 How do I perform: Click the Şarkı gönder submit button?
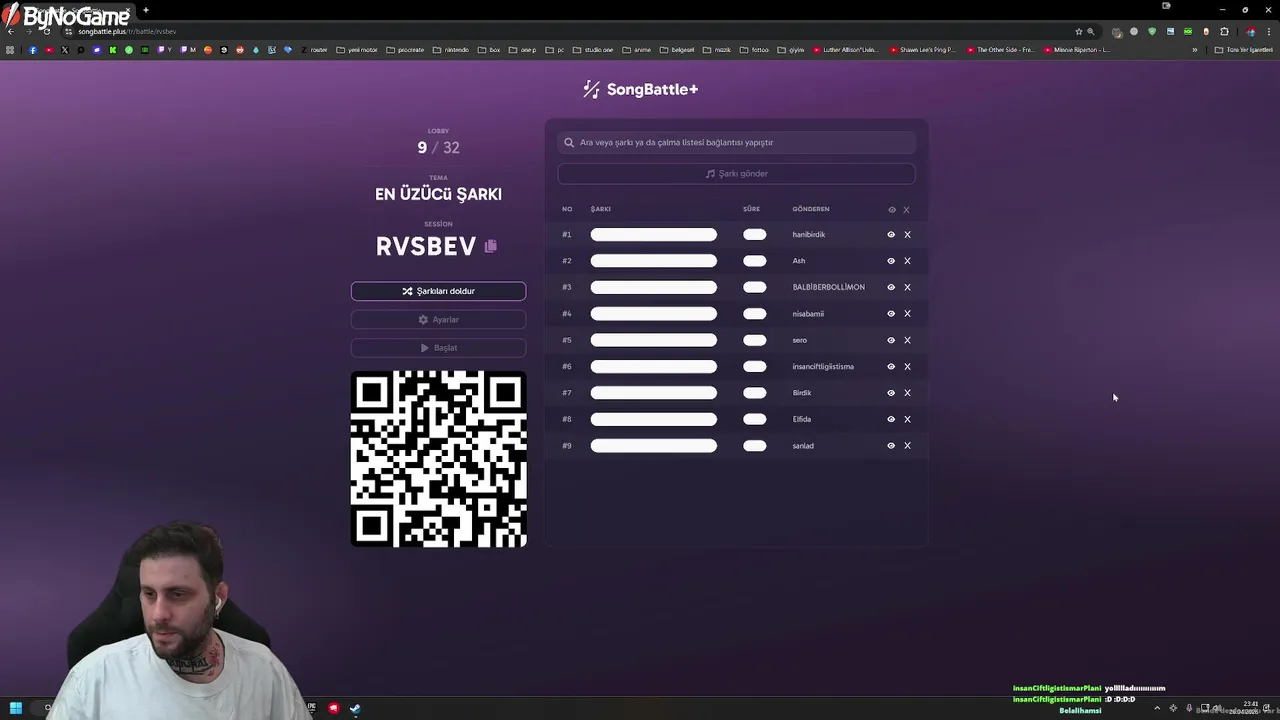[736, 174]
